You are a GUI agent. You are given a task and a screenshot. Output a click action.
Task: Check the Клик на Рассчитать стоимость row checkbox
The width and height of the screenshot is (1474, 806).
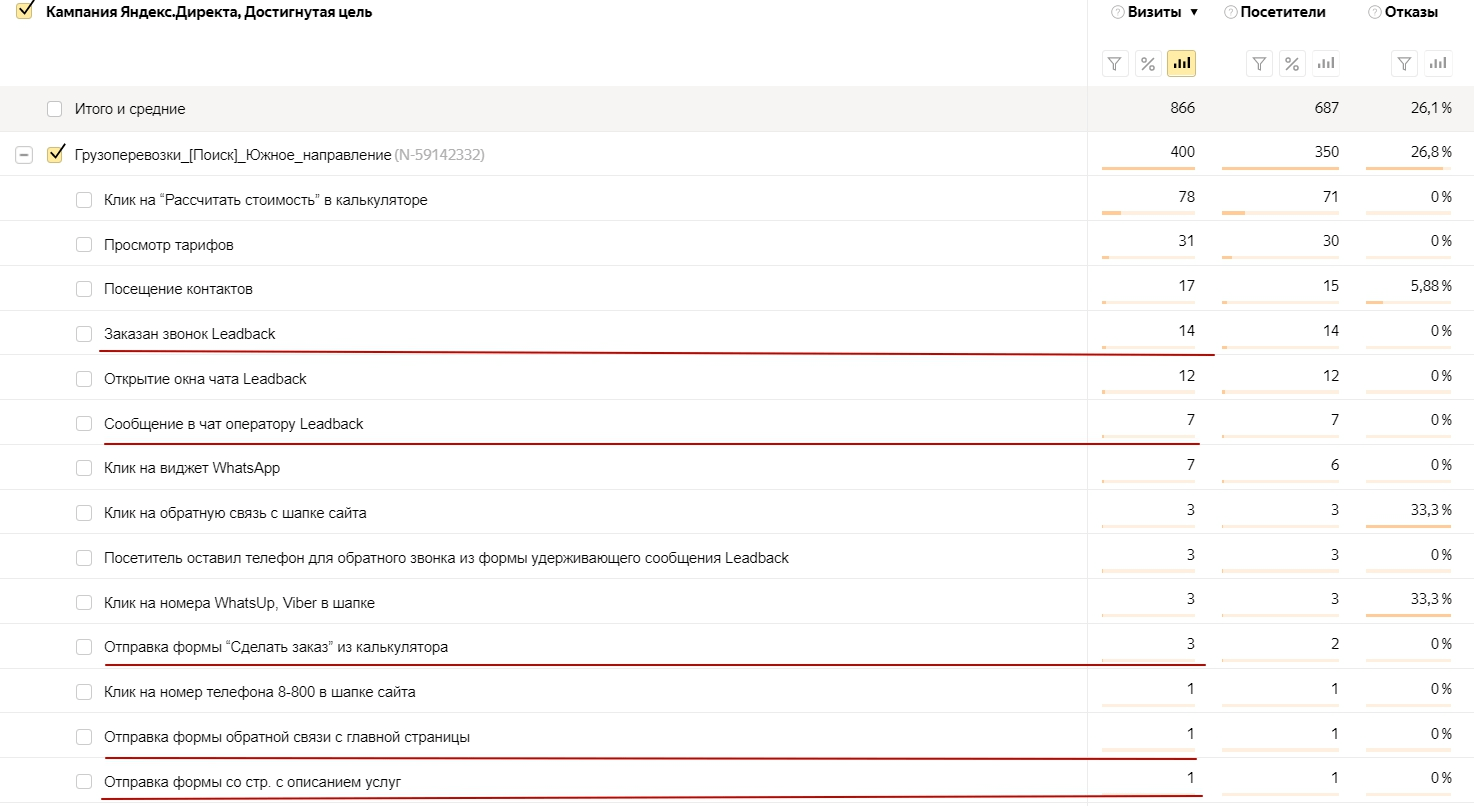tap(84, 200)
